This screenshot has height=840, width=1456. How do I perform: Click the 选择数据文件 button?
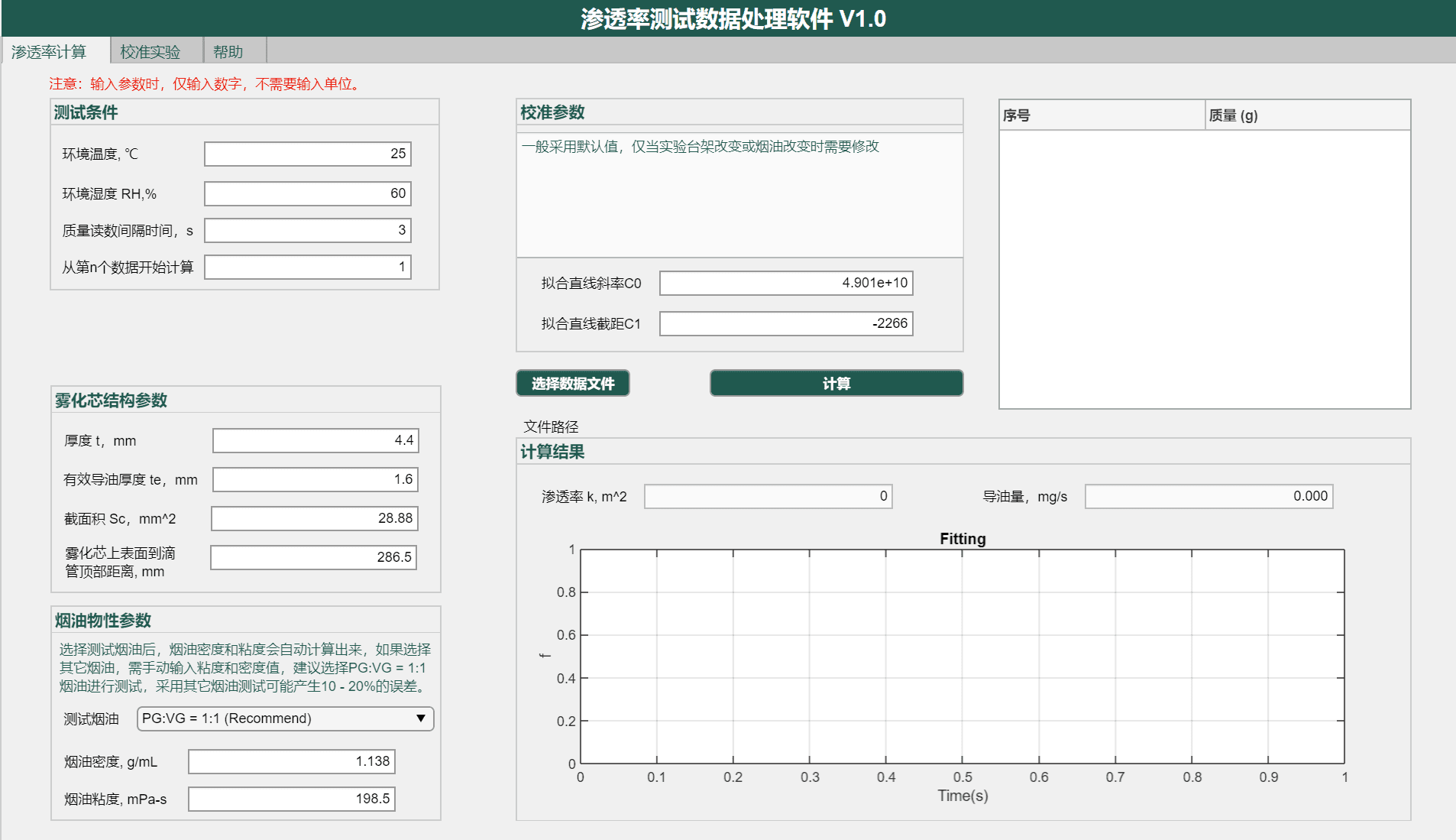(x=573, y=383)
